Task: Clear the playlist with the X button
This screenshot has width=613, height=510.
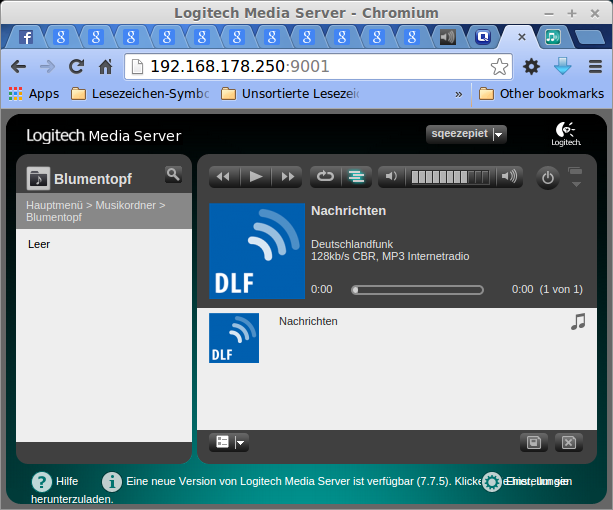Action: pyautogui.click(x=567, y=442)
